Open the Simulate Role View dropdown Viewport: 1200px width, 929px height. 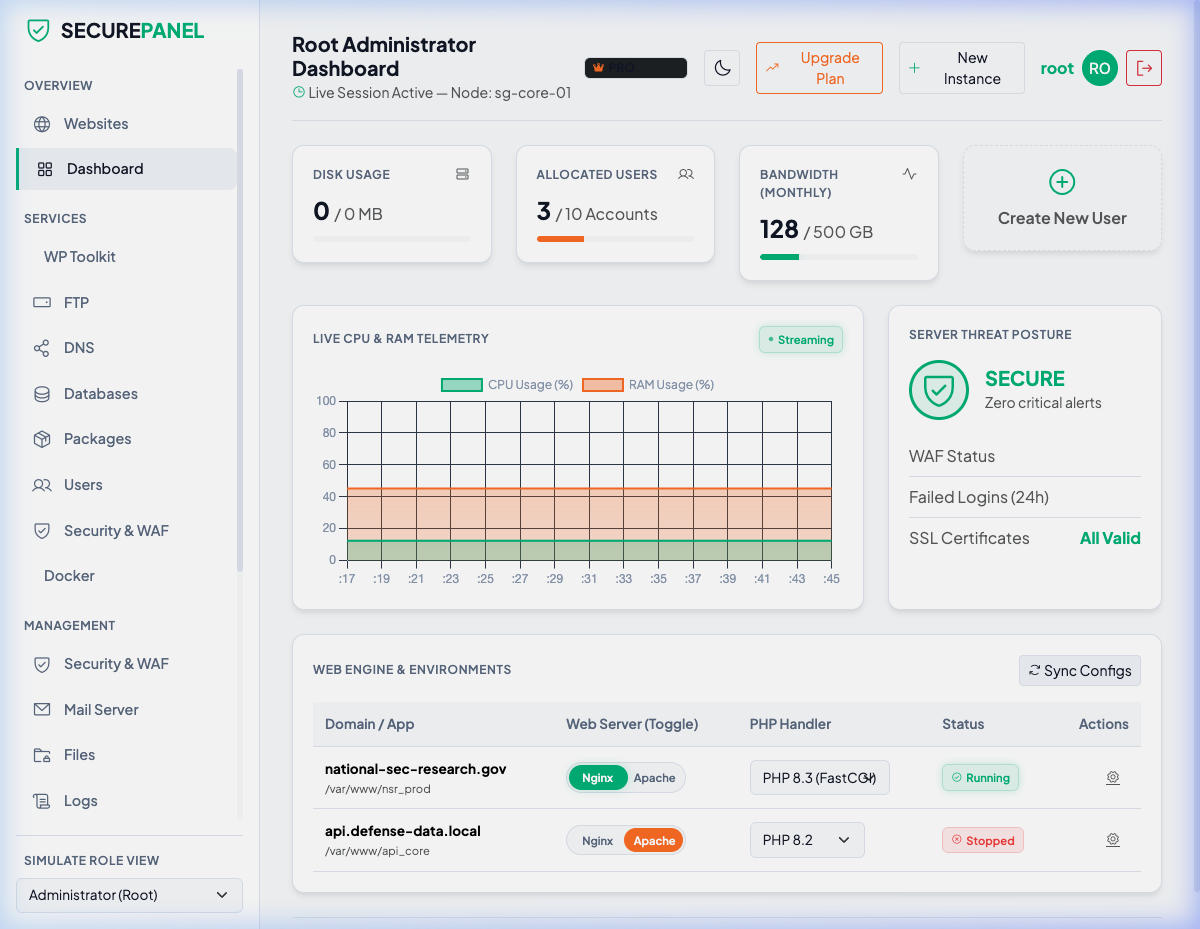pyautogui.click(x=129, y=895)
